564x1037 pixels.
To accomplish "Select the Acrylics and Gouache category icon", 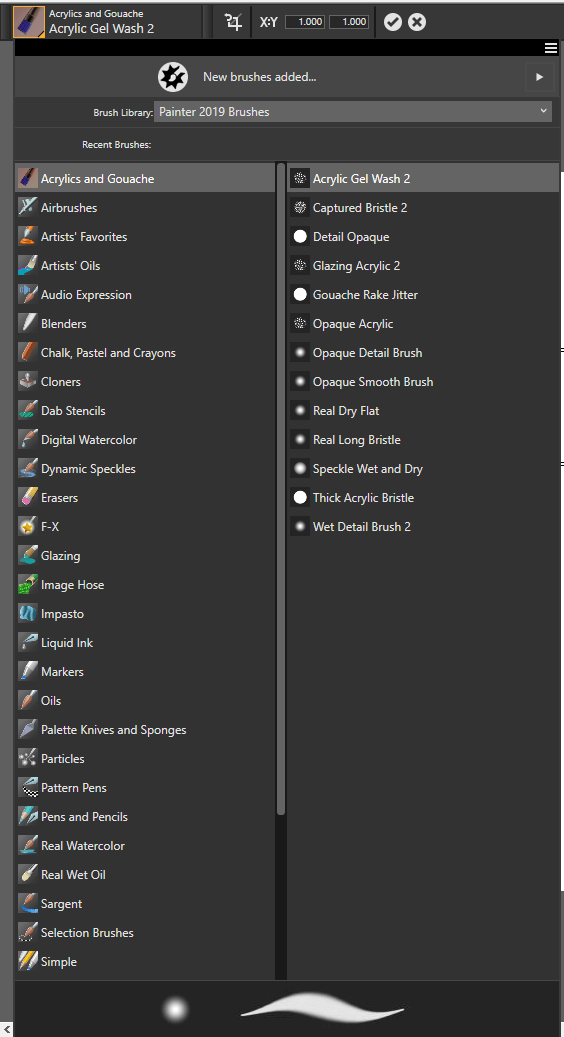I will point(28,179).
